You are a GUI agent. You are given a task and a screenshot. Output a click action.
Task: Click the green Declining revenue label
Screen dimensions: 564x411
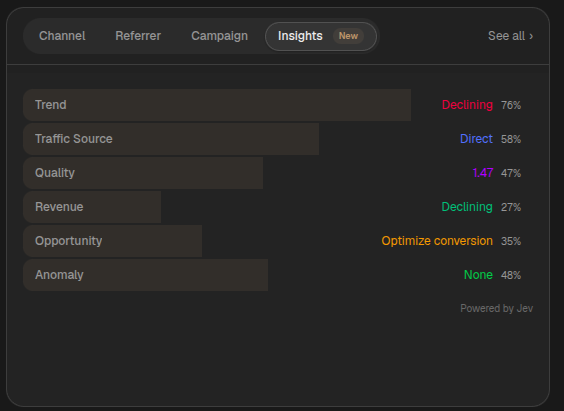[x=467, y=207]
